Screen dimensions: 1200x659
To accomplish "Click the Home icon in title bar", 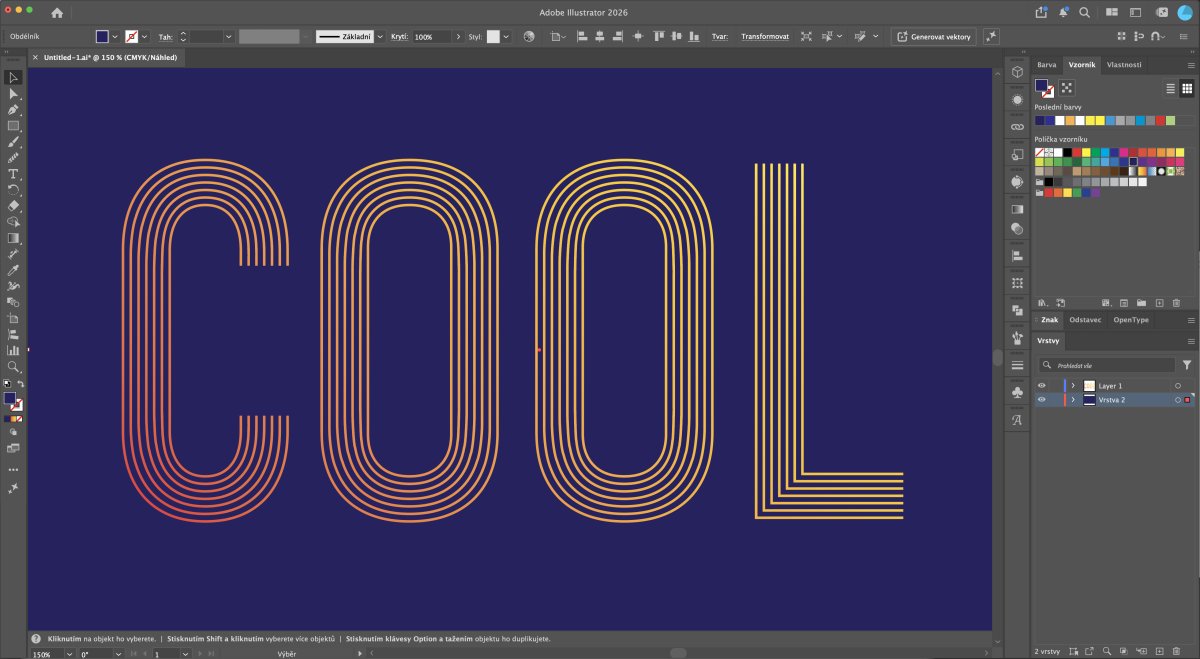I will tap(57, 13).
